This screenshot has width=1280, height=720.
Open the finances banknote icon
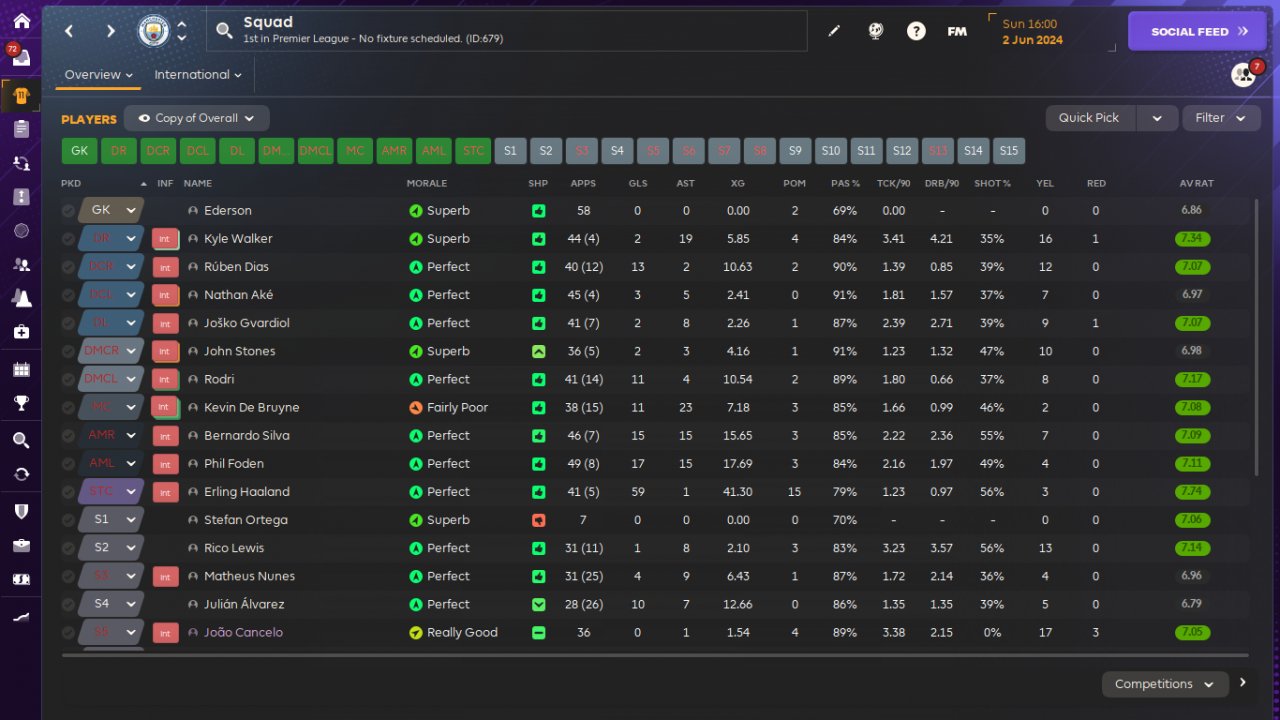pyautogui.click(x=21, y=580)
